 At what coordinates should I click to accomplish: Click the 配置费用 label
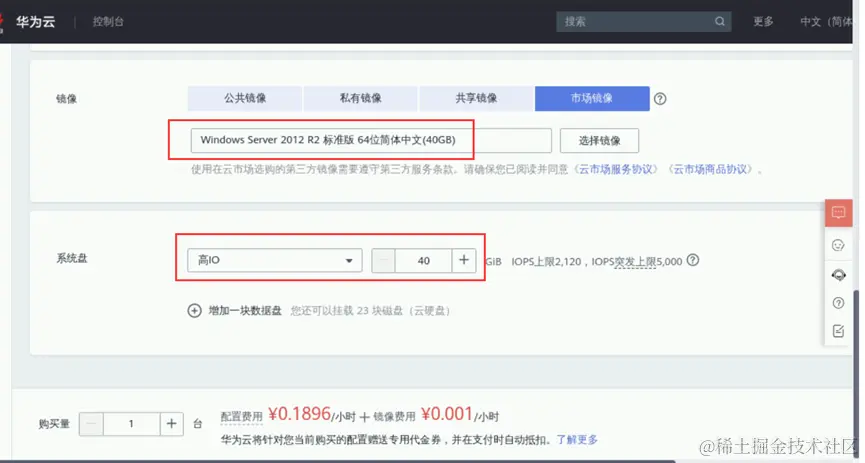point(242,417)
